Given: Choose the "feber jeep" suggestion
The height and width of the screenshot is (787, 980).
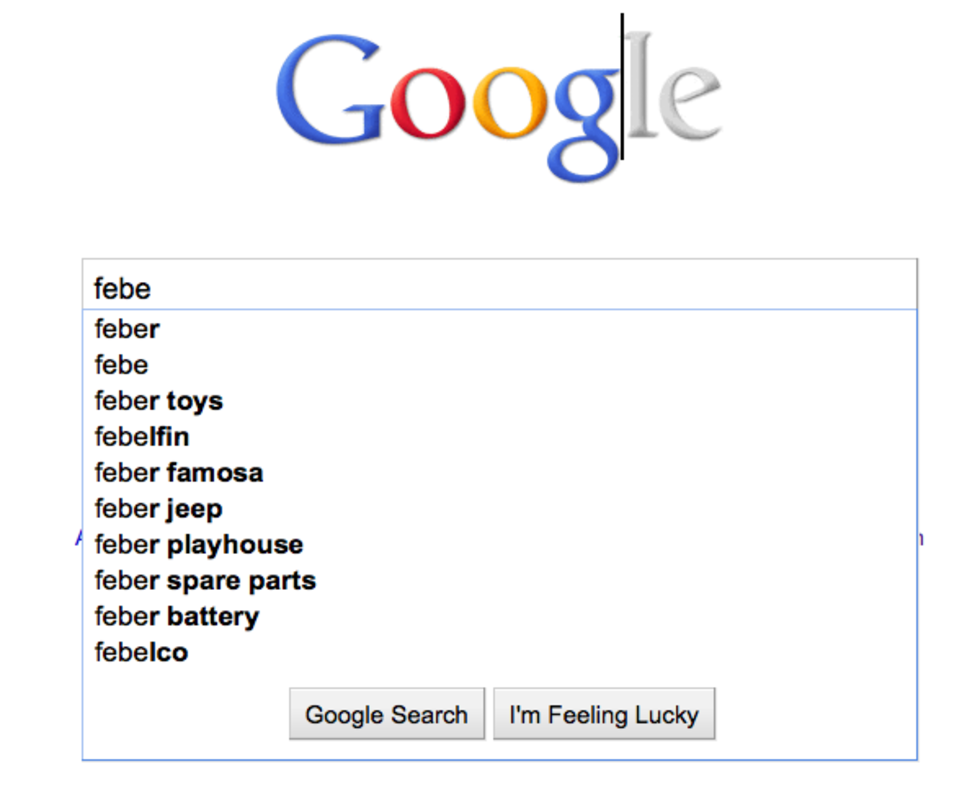Looking at the screenshot, I should click(499, 508).
